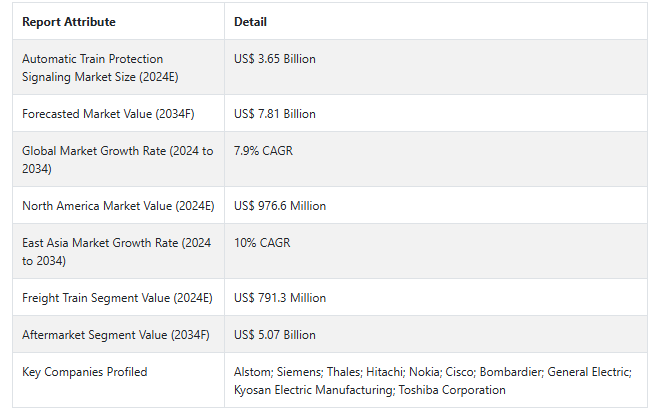Select the Global Market Growth Rate cell
The width and height of the screenshot is (648, 409).
[117, 159]
